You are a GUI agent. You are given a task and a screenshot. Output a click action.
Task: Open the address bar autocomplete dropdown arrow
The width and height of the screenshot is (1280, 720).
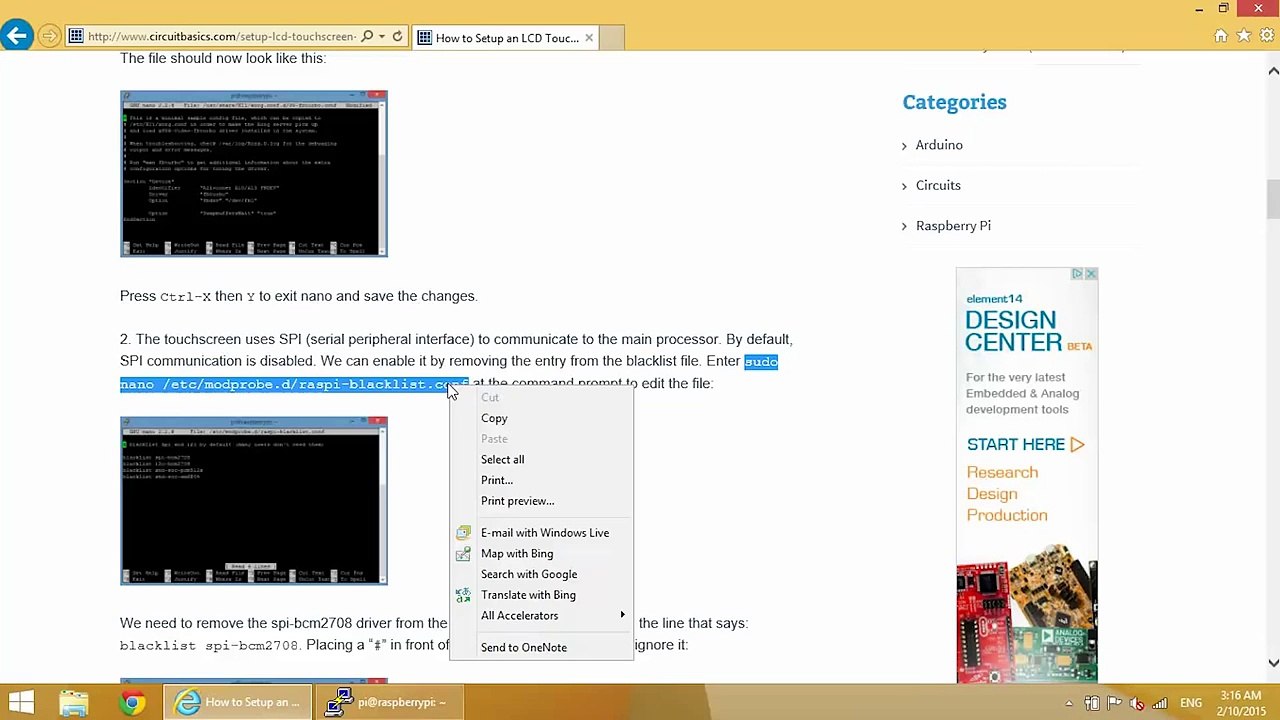point(382,37)
